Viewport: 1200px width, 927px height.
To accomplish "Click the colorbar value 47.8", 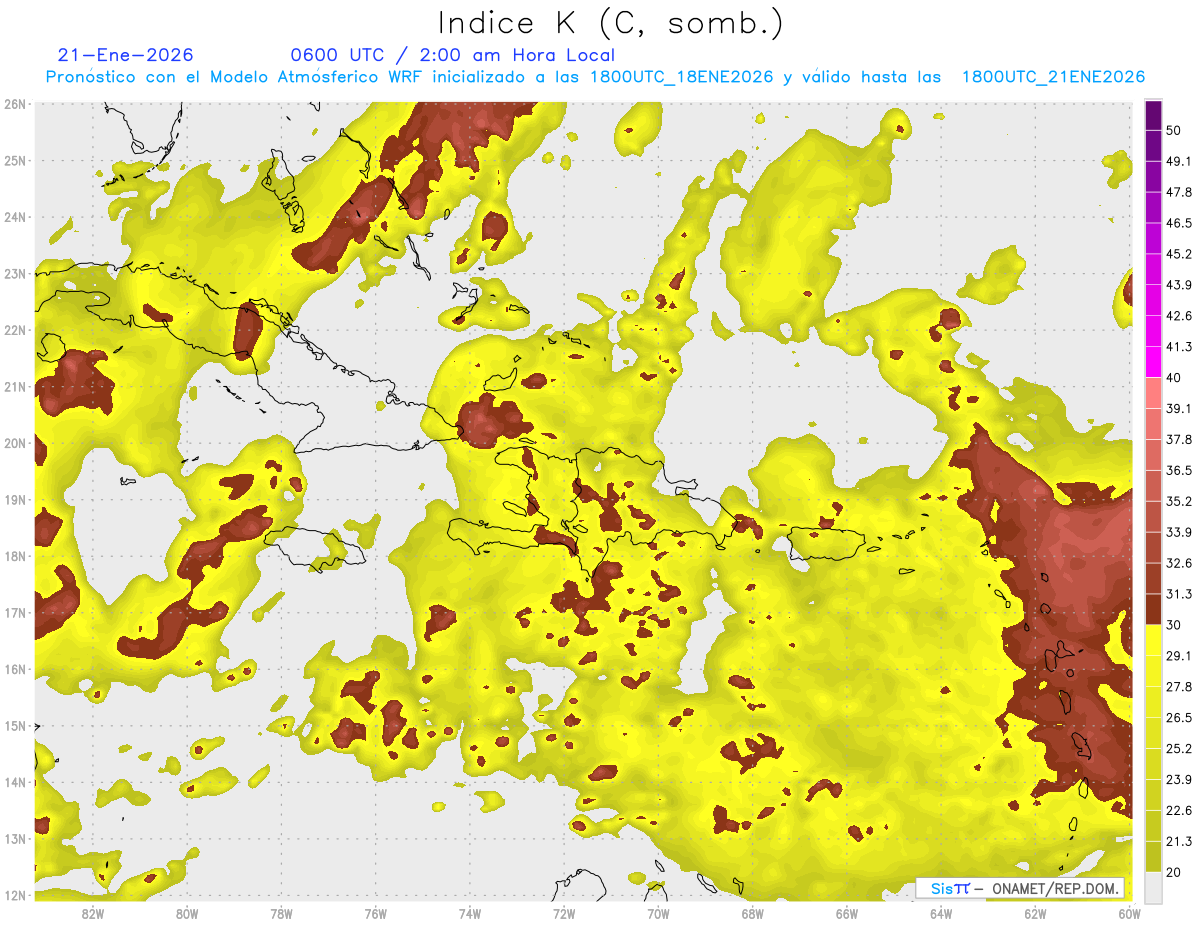I will point(1179,192).
